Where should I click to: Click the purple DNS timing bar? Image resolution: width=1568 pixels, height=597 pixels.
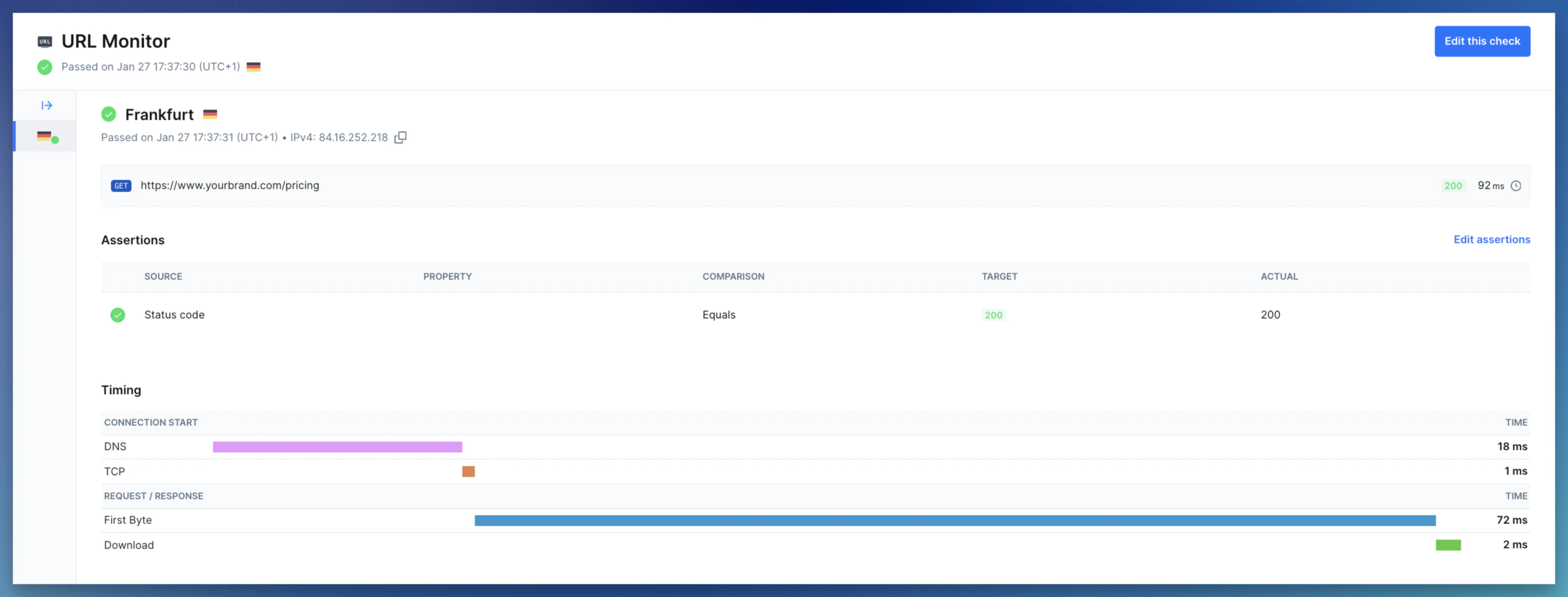[337, 446]
